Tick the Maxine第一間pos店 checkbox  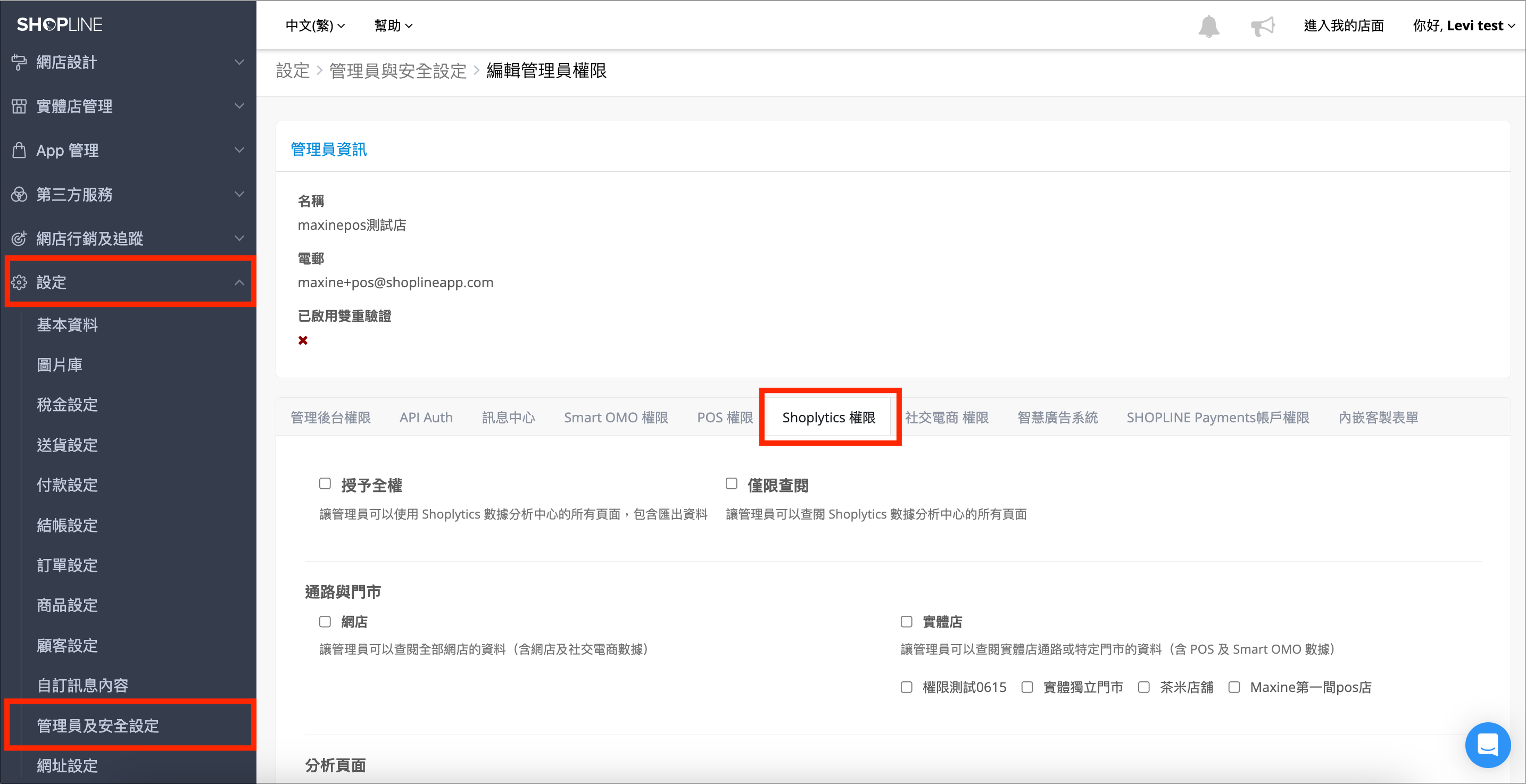click(1234, 687)
